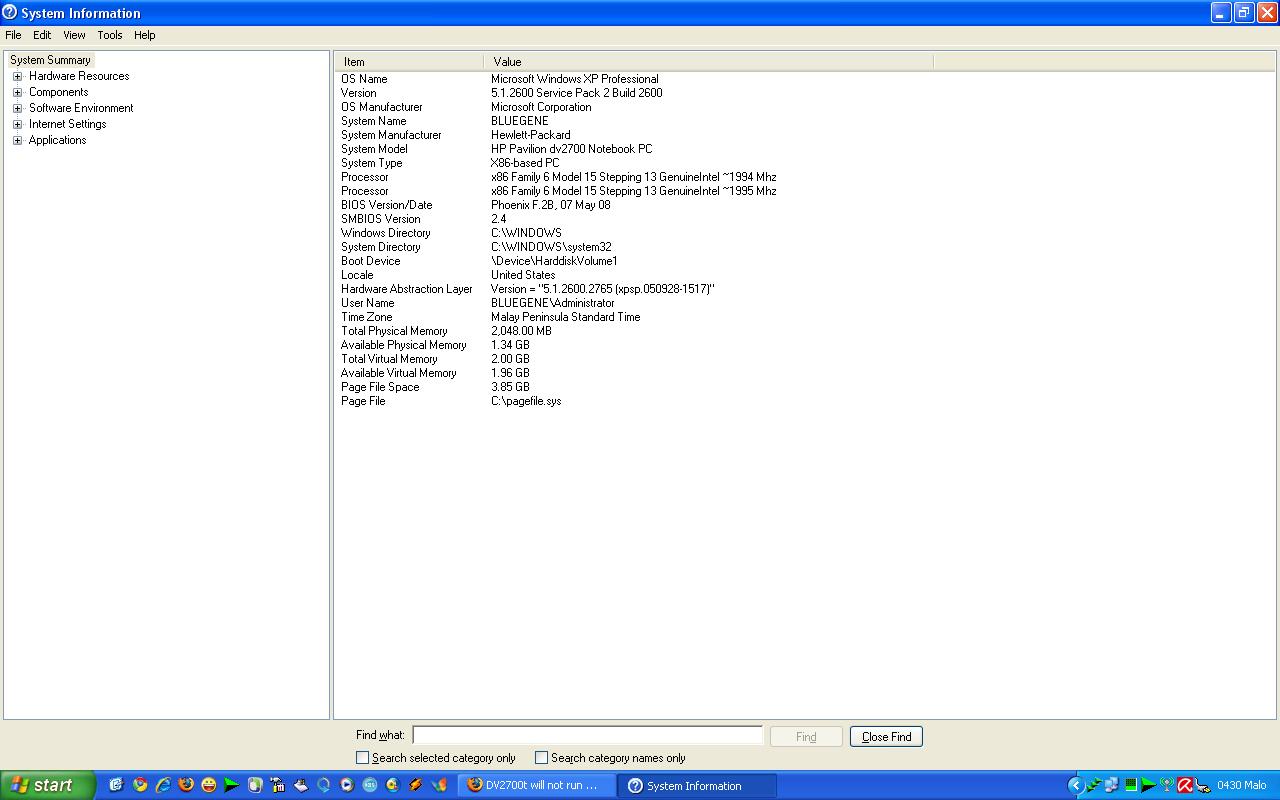Select the 'BIOS Version/Date' row
The width and height of the screenshot is (1280, 800).
(386, 205)
